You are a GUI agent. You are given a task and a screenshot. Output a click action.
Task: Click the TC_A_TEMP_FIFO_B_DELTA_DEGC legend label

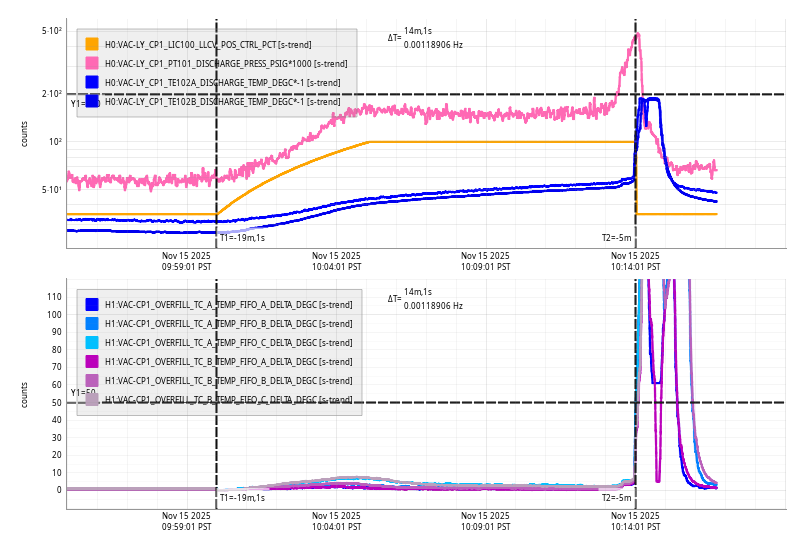228,323
